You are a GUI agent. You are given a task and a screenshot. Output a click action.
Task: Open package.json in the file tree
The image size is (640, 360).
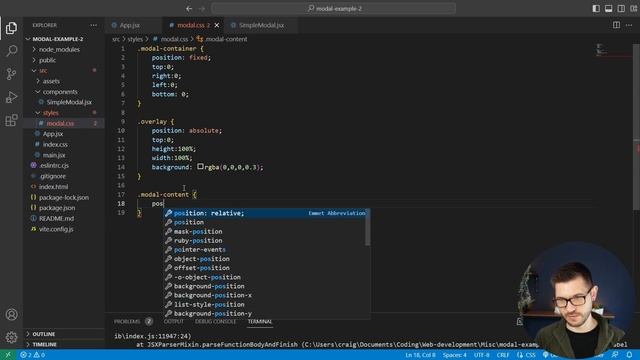63,208
